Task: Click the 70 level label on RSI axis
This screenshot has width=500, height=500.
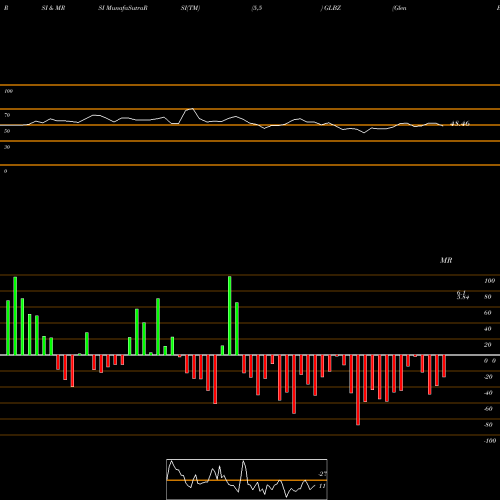Action: [x=7, y=115]
